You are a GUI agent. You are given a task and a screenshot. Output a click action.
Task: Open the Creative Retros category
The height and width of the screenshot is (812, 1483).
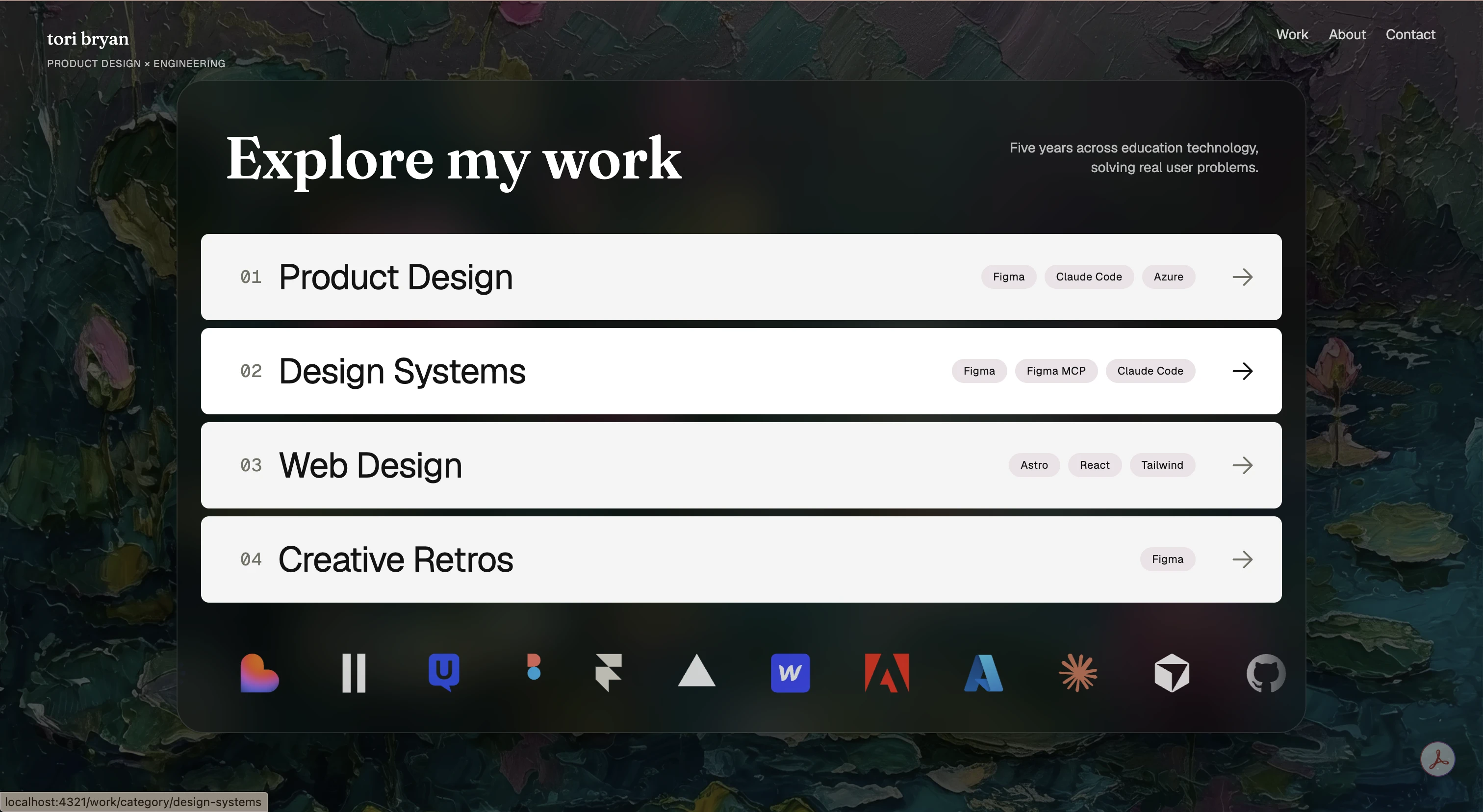coord(741,559)
